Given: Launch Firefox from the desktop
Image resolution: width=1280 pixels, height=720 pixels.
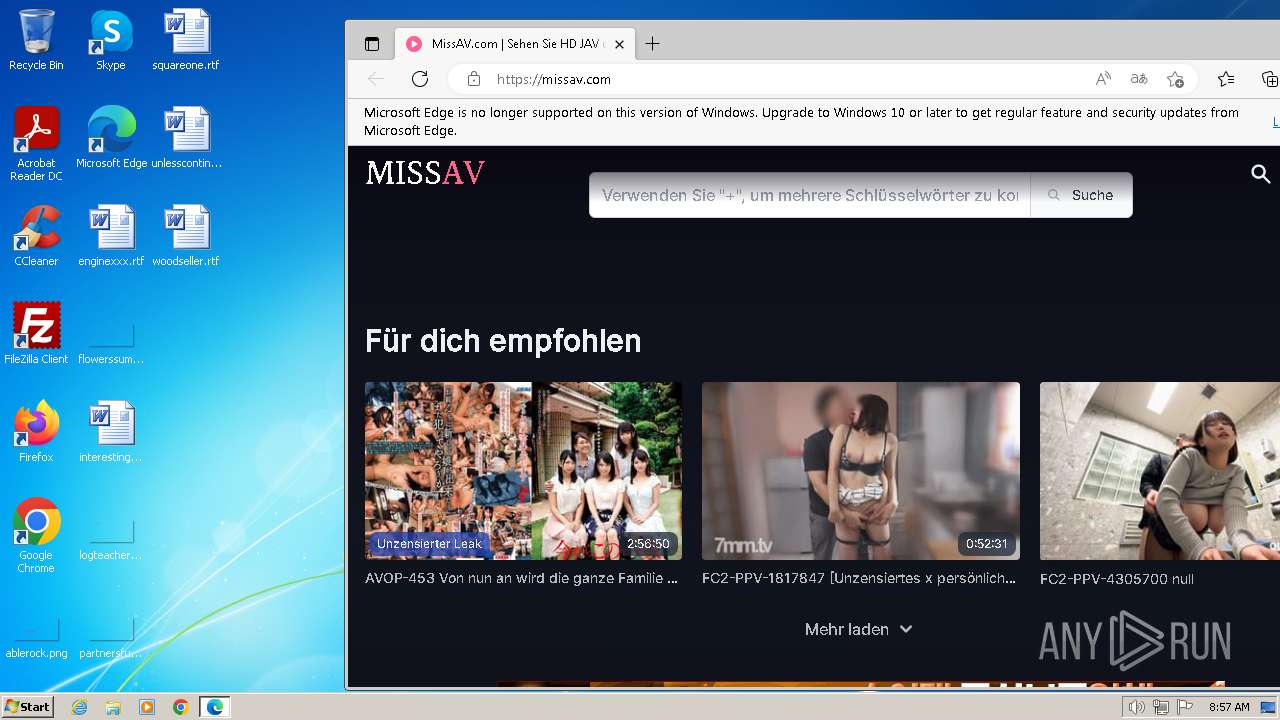Looking at the screenshot, I should pos(36,432).
